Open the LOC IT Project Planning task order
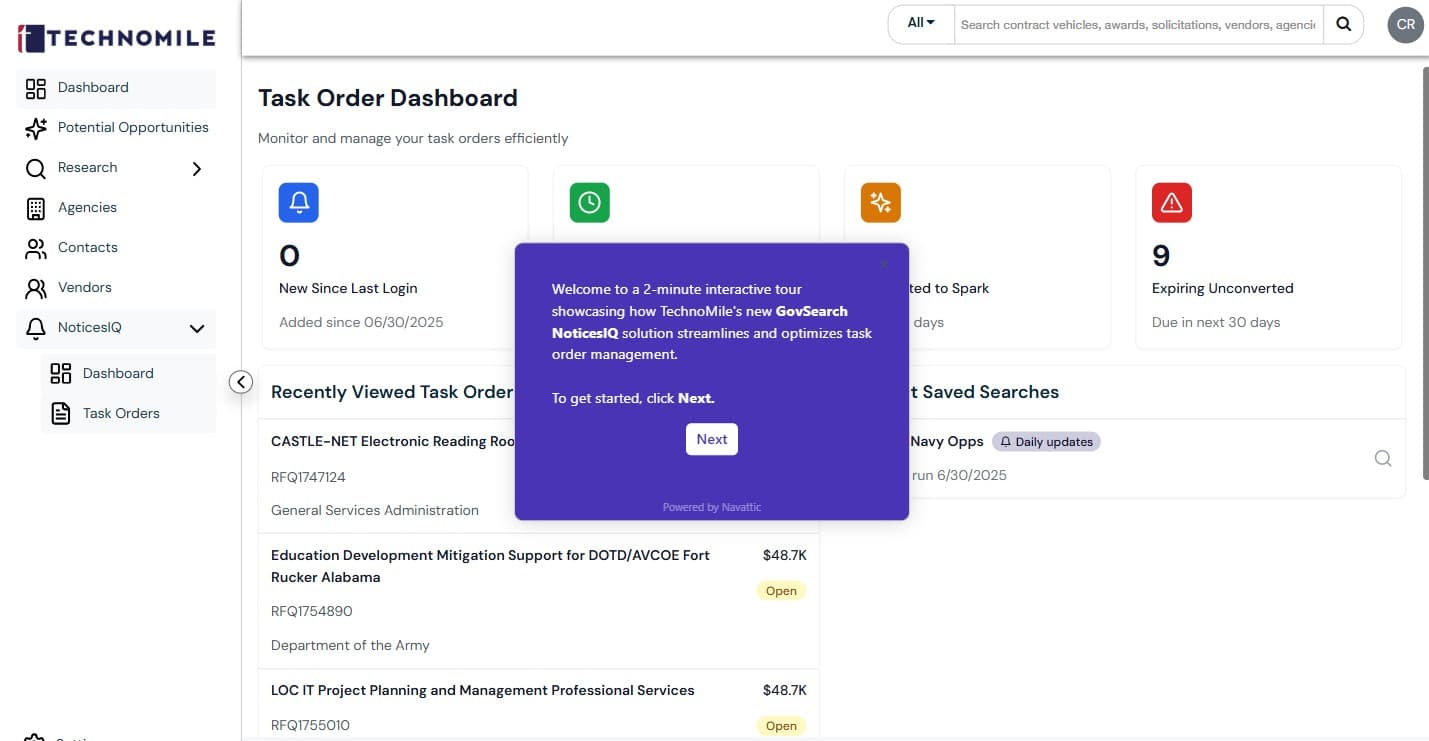This screenshot has height=741, width=1429. [483, 690]
